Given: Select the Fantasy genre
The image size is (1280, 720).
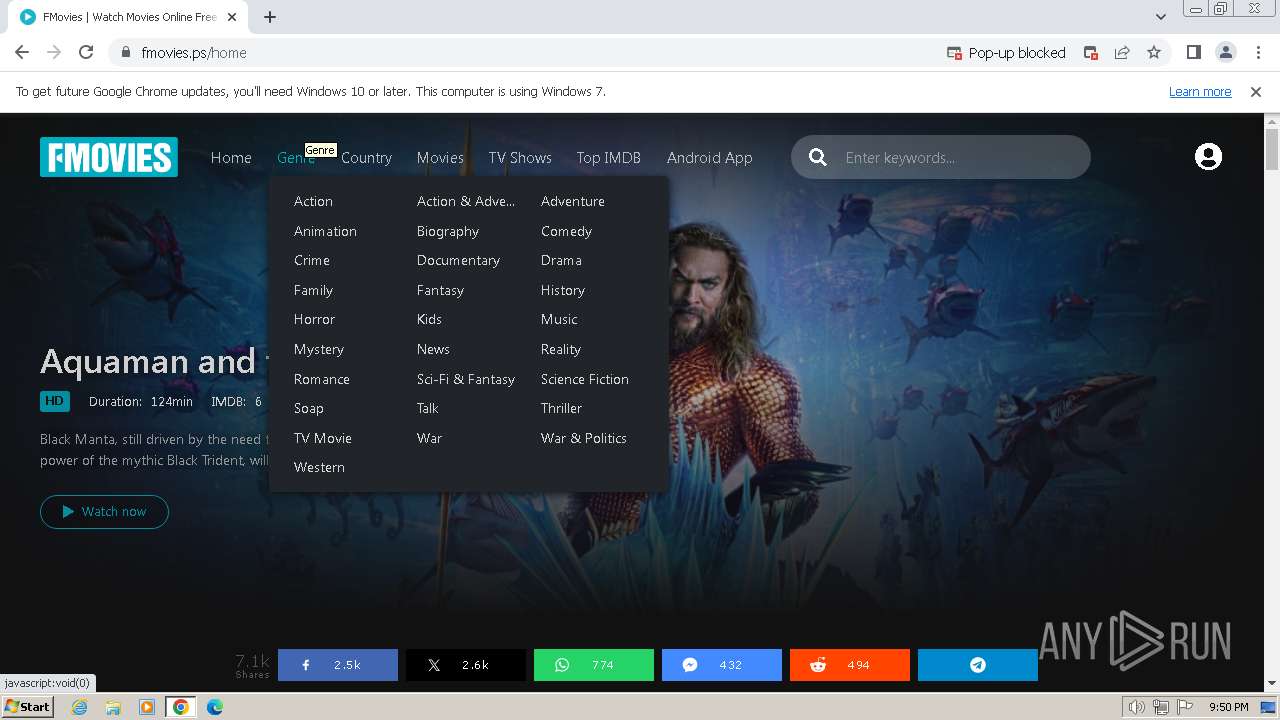Looking at the screenshot, I should (x=440, y=290).
